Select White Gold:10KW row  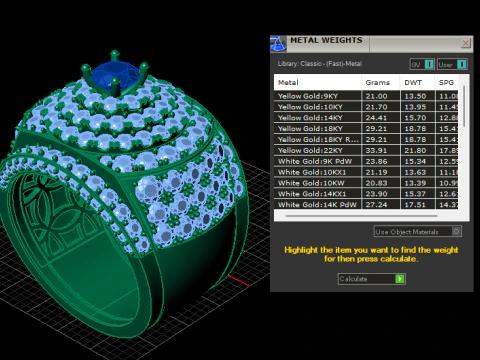click(x=366, y=183)
